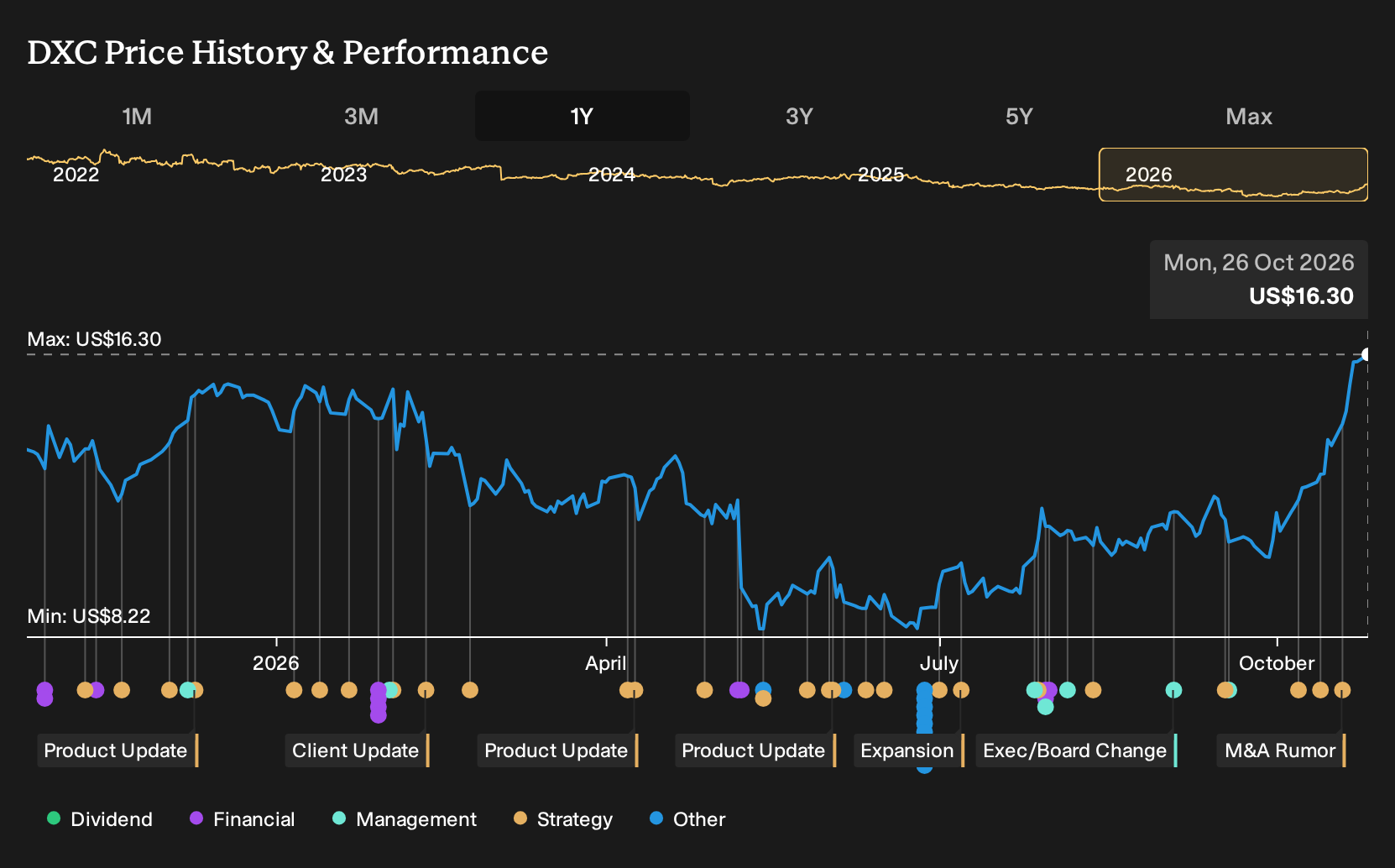
Task: Click the 2026 label on main chart axis
Action: click(x=276, y=663)
